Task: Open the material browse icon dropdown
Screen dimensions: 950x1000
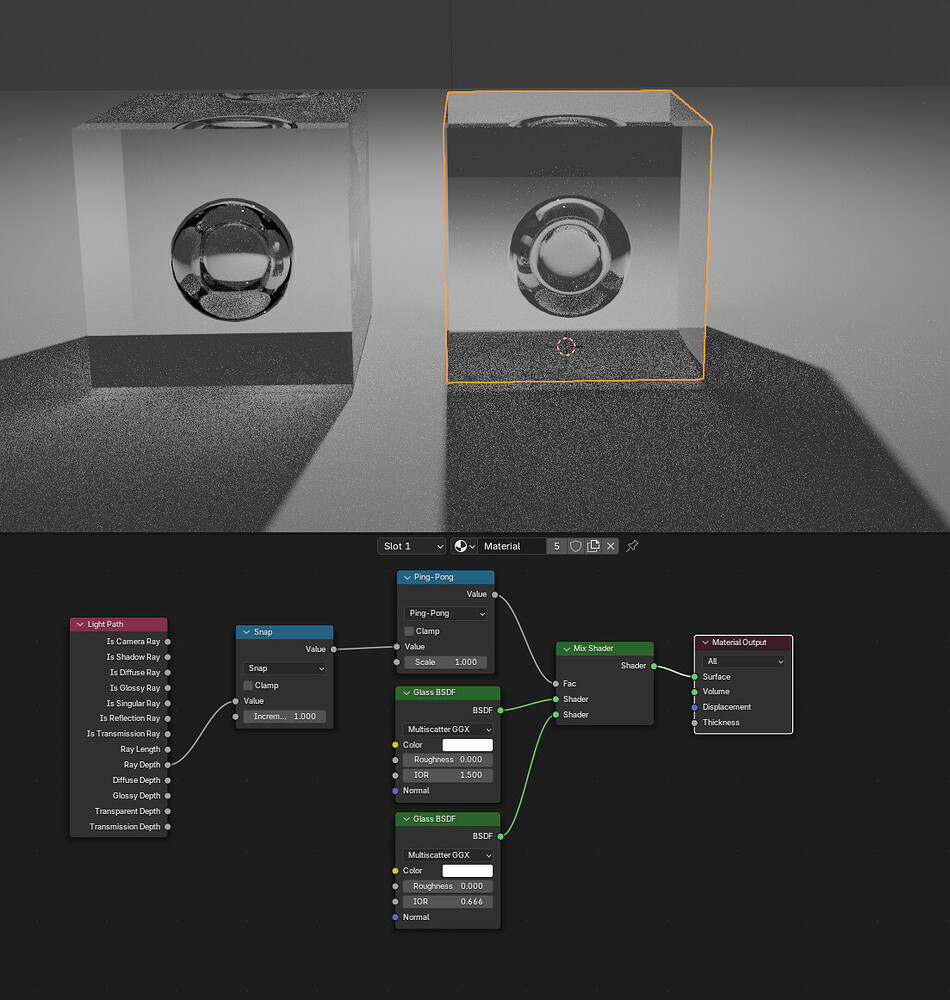Action: [464, 546]
